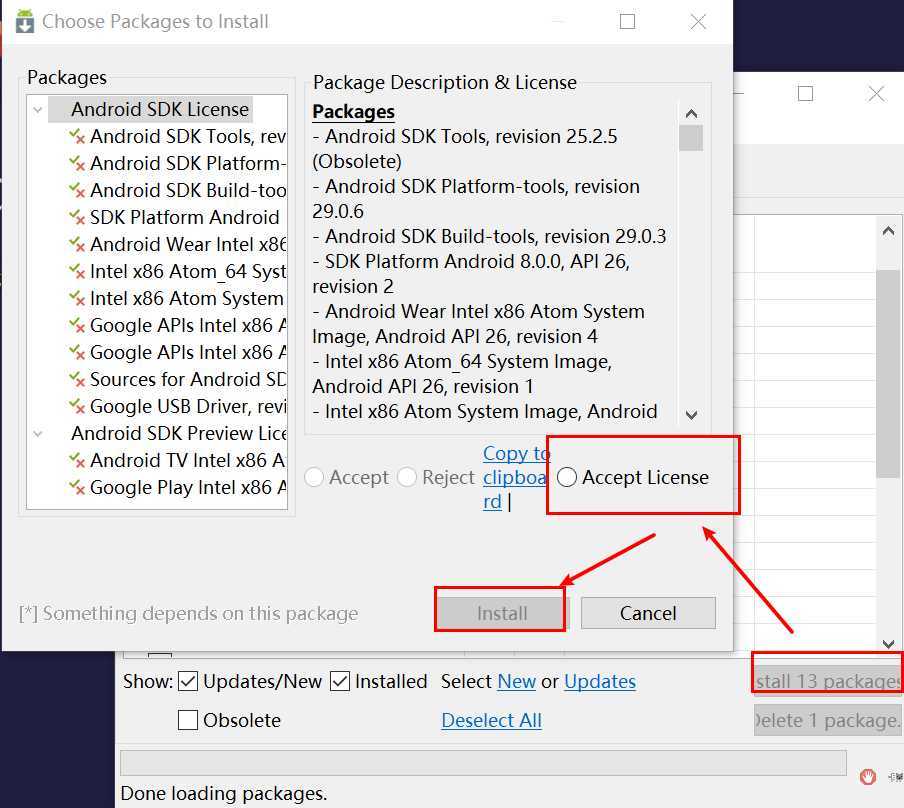Click status icon beside SDK Platform Android
Viewport: 904px width, 808px height.
pos(77,217)
